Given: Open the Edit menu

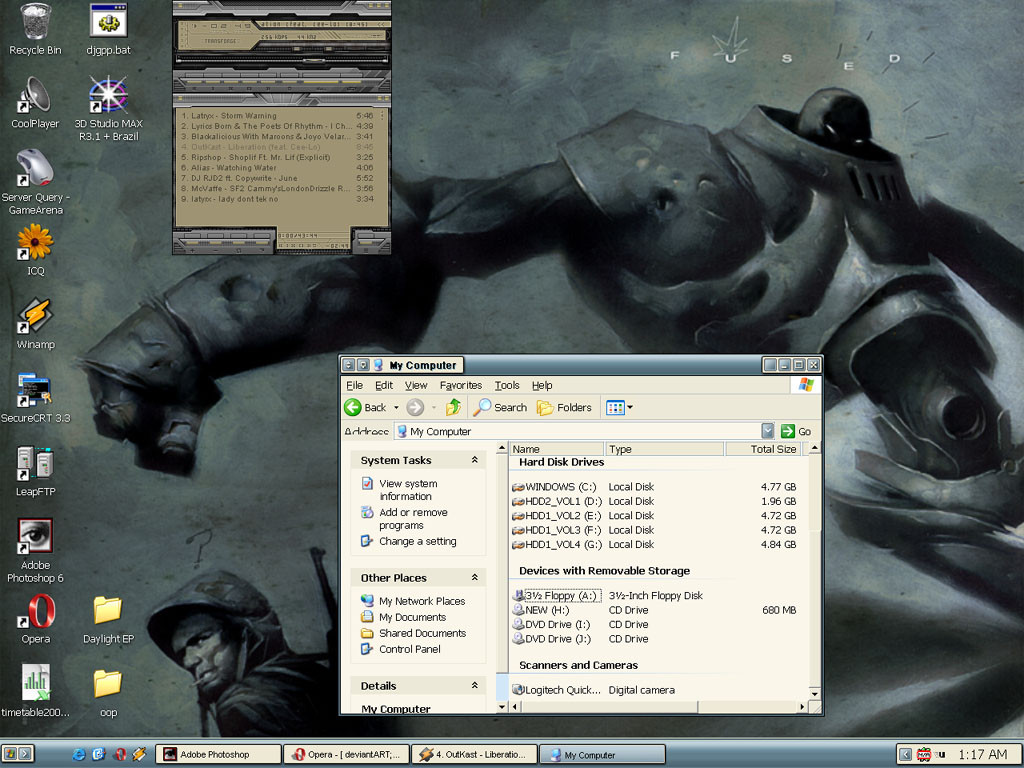Looking at the screenshot, I should [384, 385].
